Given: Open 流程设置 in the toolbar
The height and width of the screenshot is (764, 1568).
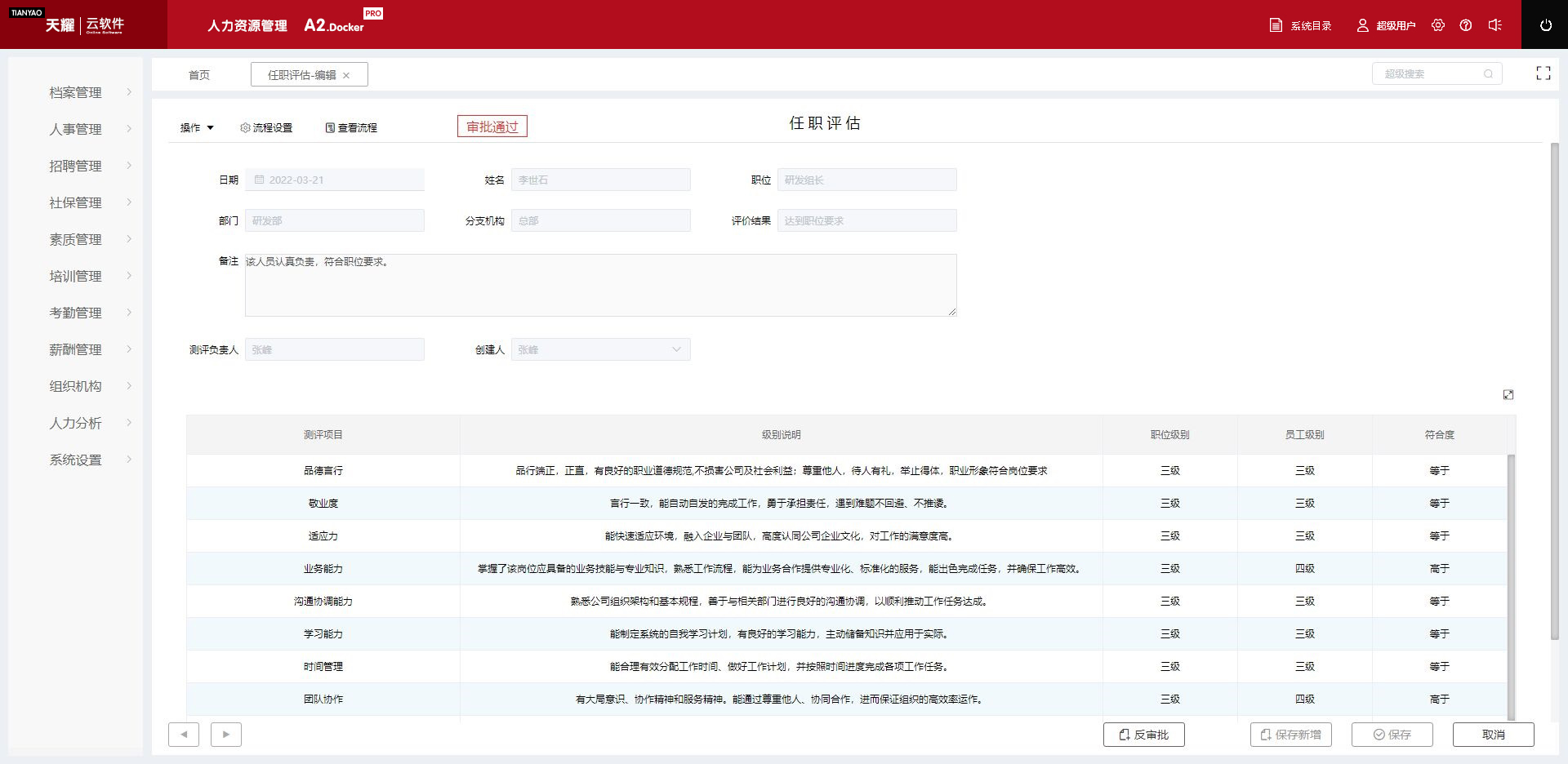Looking at the screenshot, I should click(266, 128).
